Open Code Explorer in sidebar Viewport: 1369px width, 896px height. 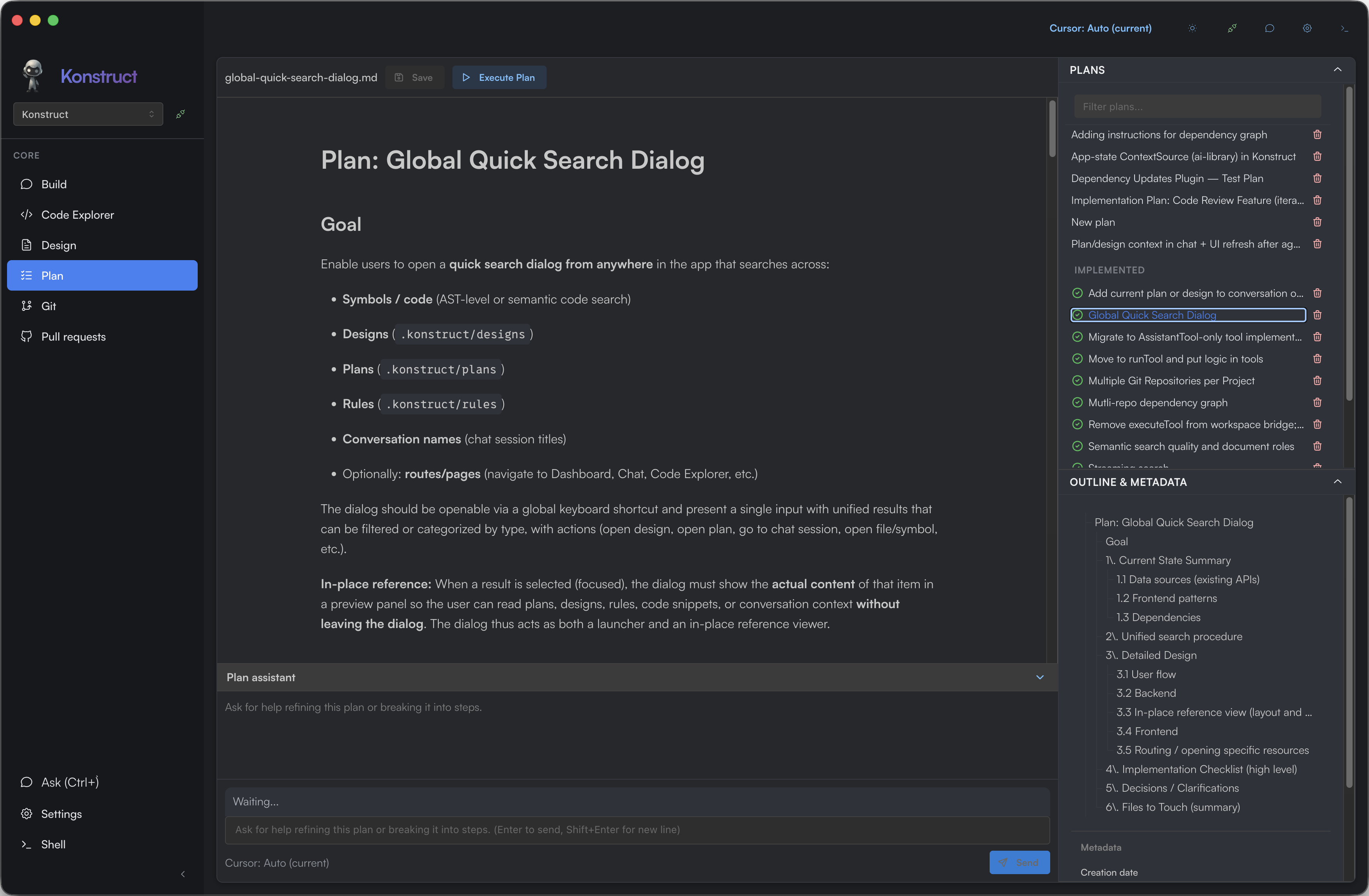coord(78,214)
